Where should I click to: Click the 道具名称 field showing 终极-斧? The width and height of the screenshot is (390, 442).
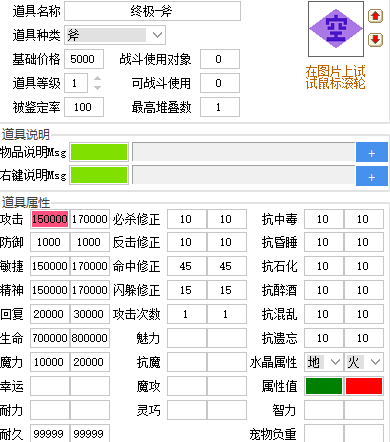[x=152, y=11]
